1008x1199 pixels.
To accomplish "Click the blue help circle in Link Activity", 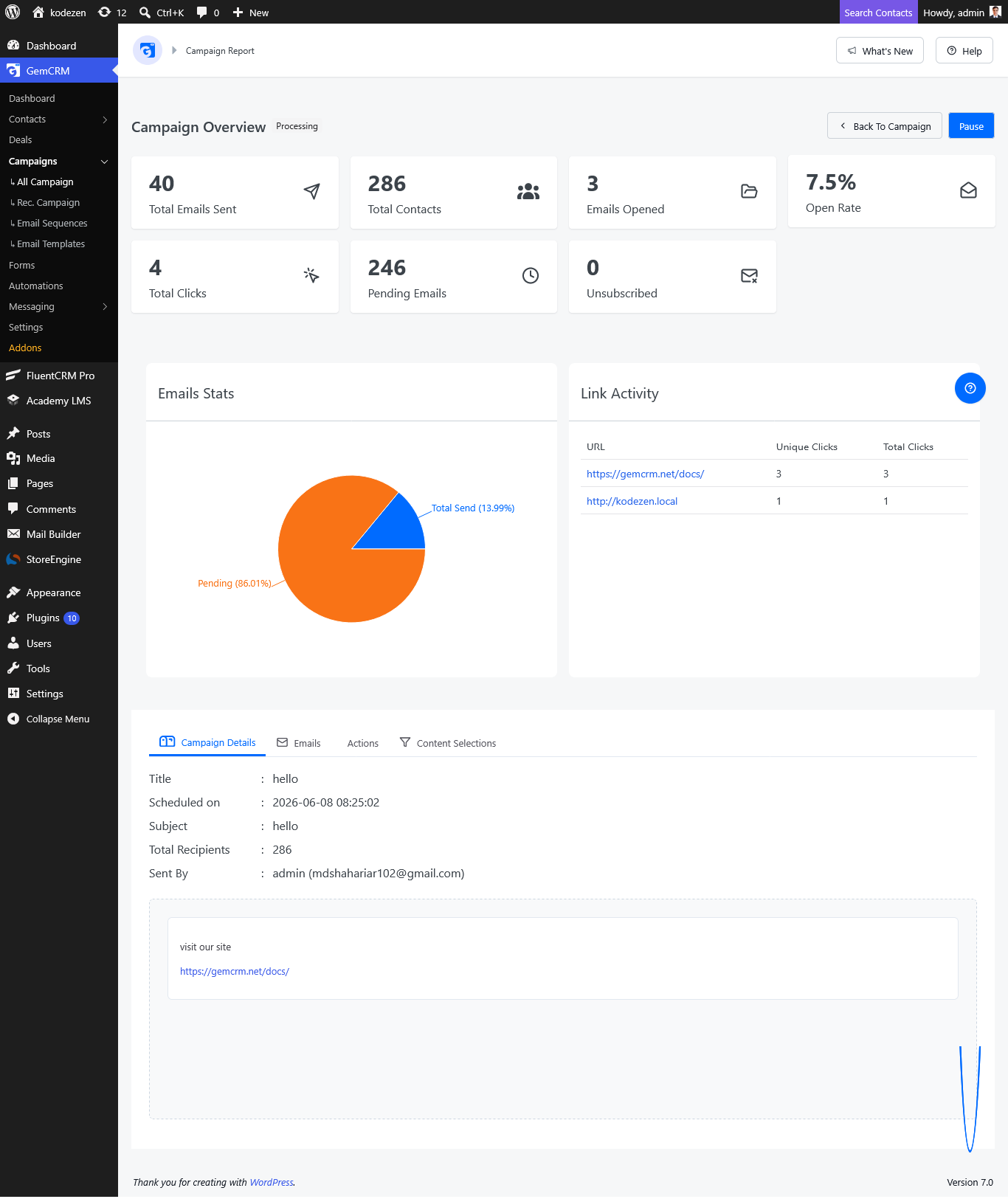I will tap(970, 388).
